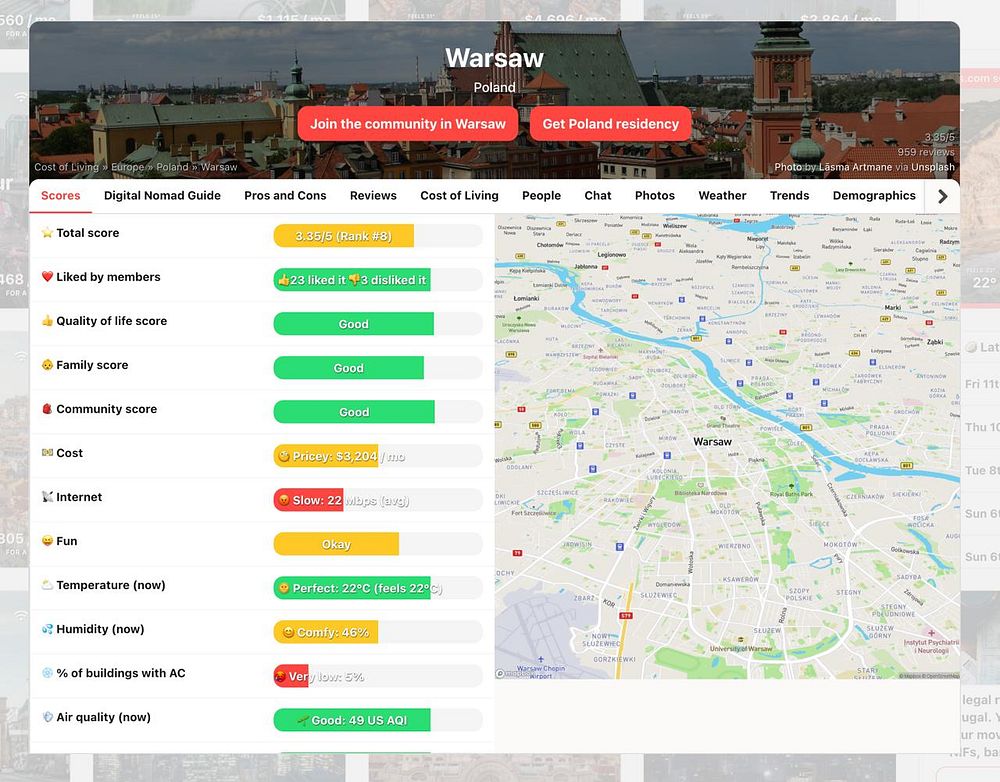The width and height of the screenshot is (1000, 782).
Task: View the Photos tab
Action: point(654,196)
